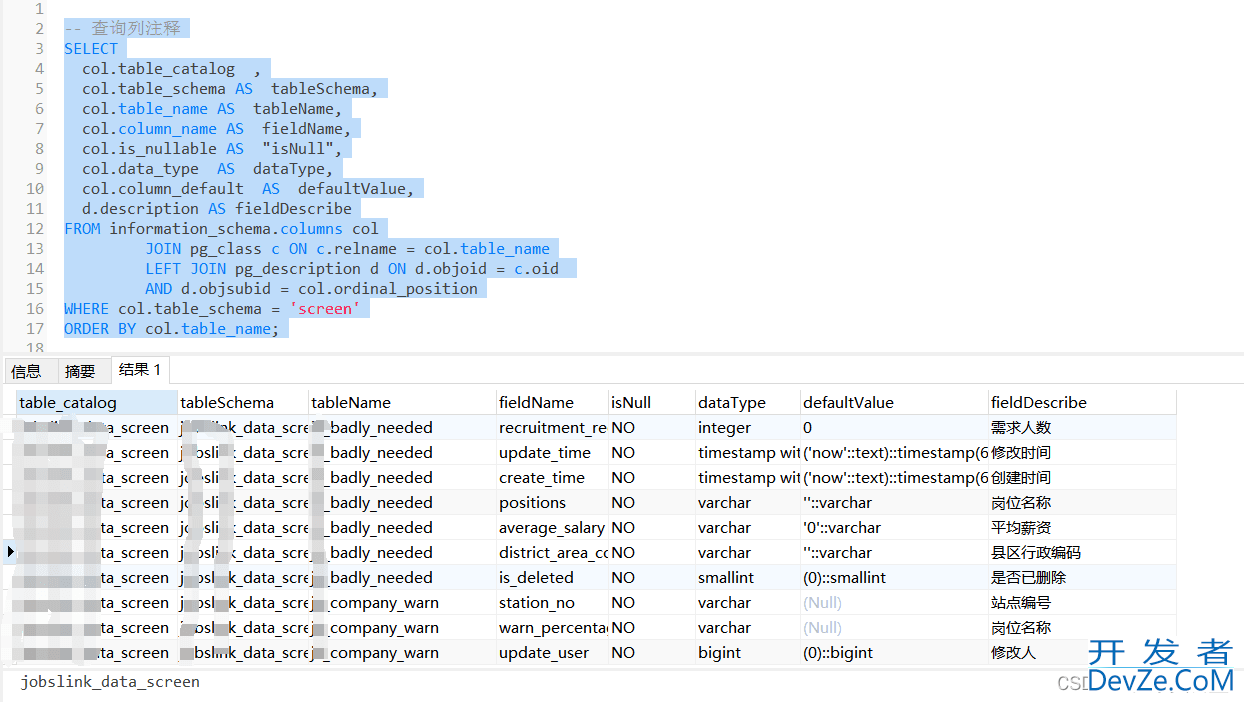Screen dimensions: 1244x702
Task: Click the 修改人 description cell
Action: (x=1082, y=652)
